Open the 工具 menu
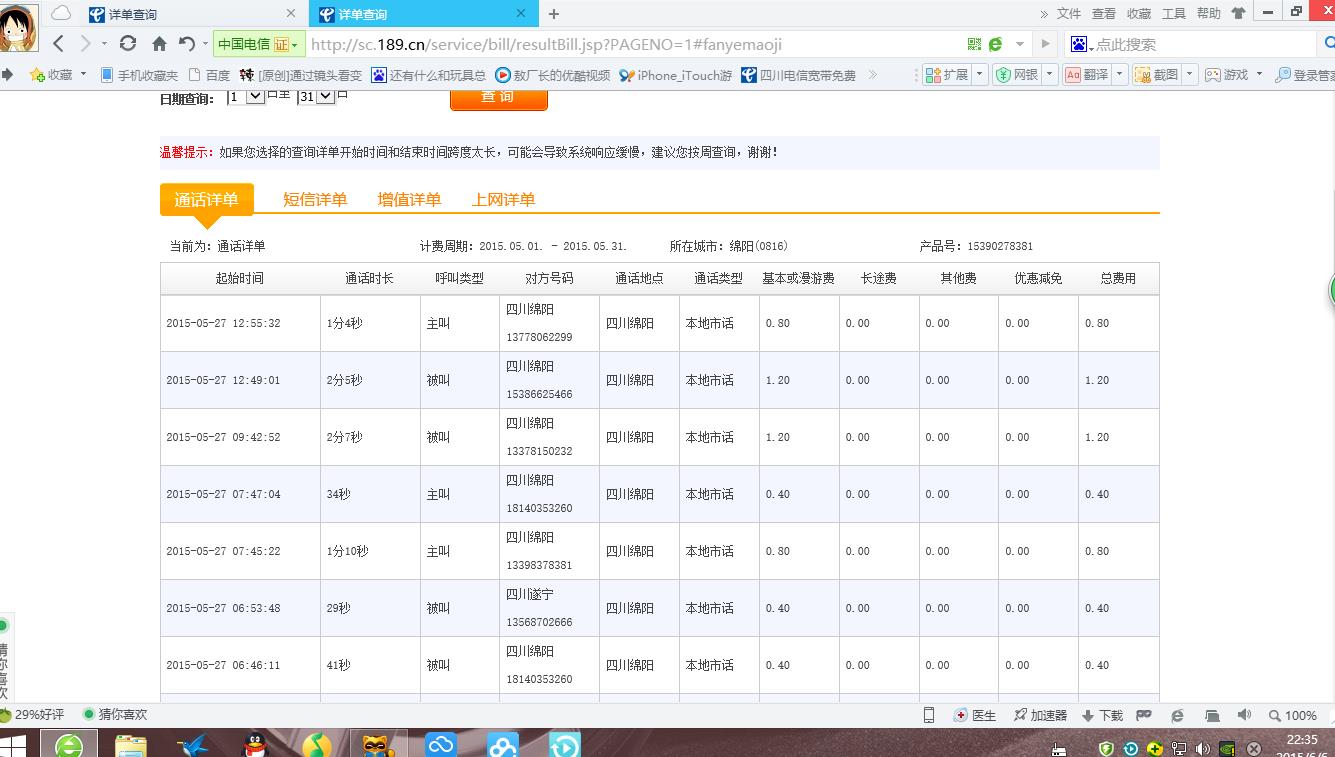This screenshot has width=1335, height=757. pyautogui.click(x=1174, y=14)
